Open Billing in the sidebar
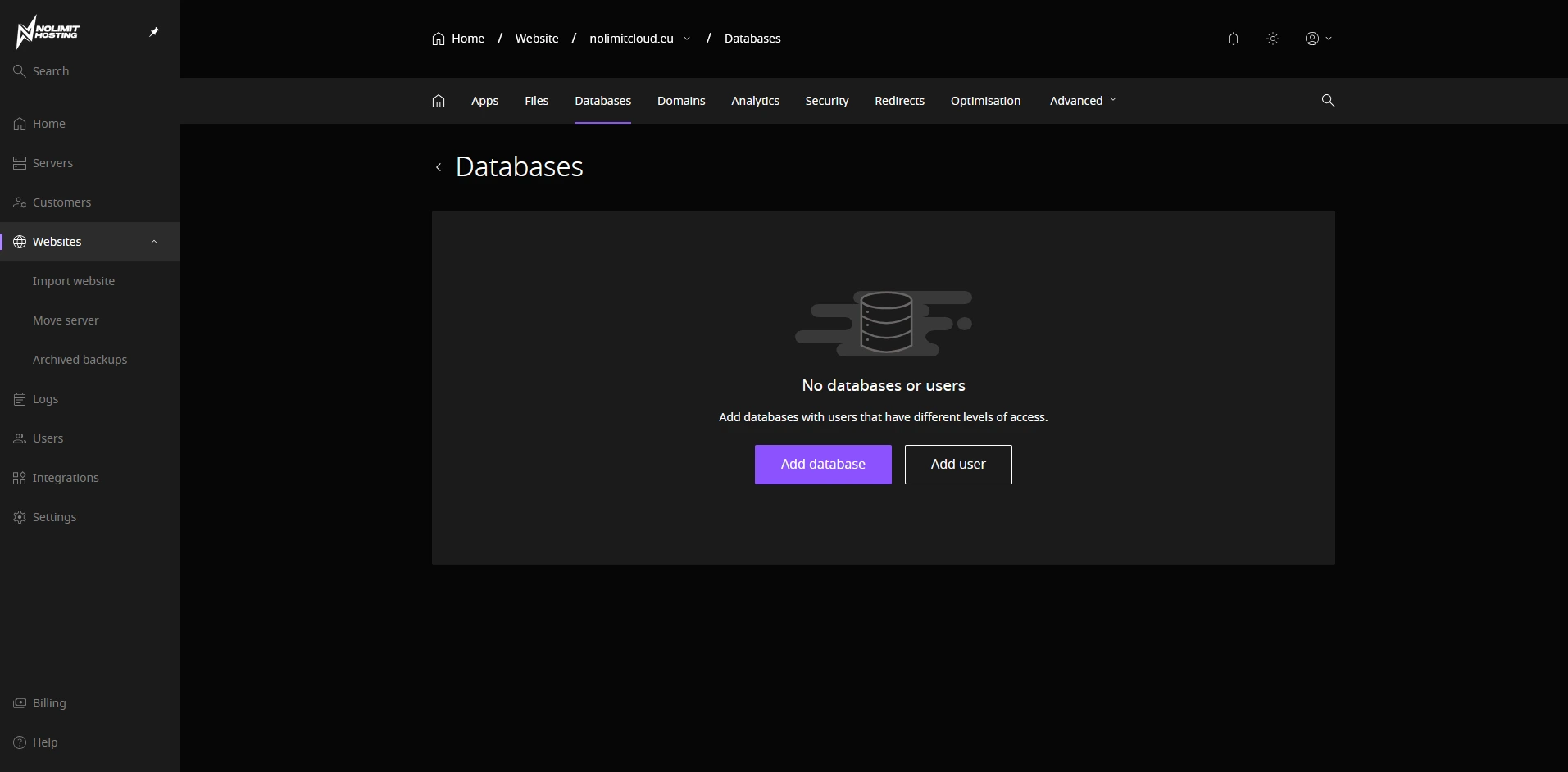The width and height of the screenshot is (1568, 772). click(90, 703)
